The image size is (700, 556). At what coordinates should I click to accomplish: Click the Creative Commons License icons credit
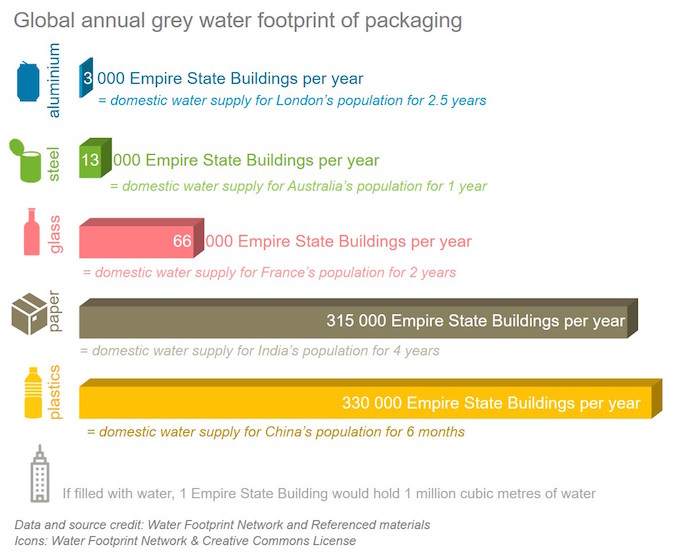pyautogui.click(x=185, y=541)
